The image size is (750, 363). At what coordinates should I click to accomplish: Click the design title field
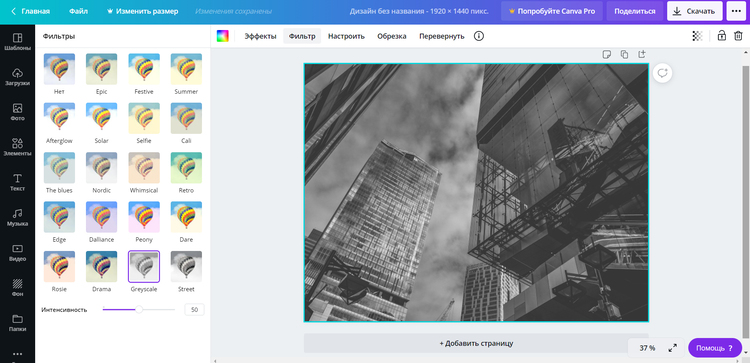tap(419, 11)
